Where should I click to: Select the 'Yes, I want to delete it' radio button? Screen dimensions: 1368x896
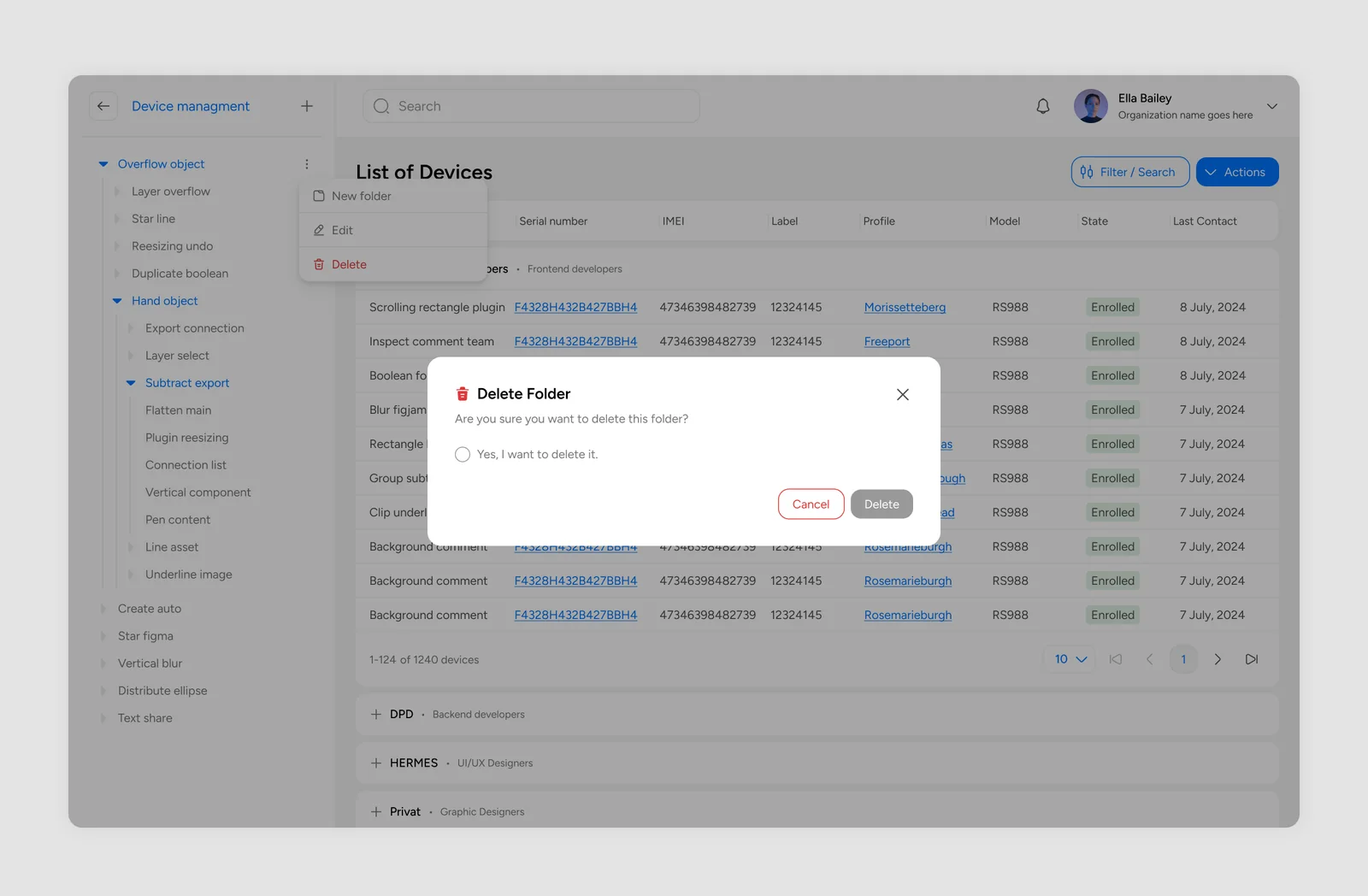[x=463, y=454]
